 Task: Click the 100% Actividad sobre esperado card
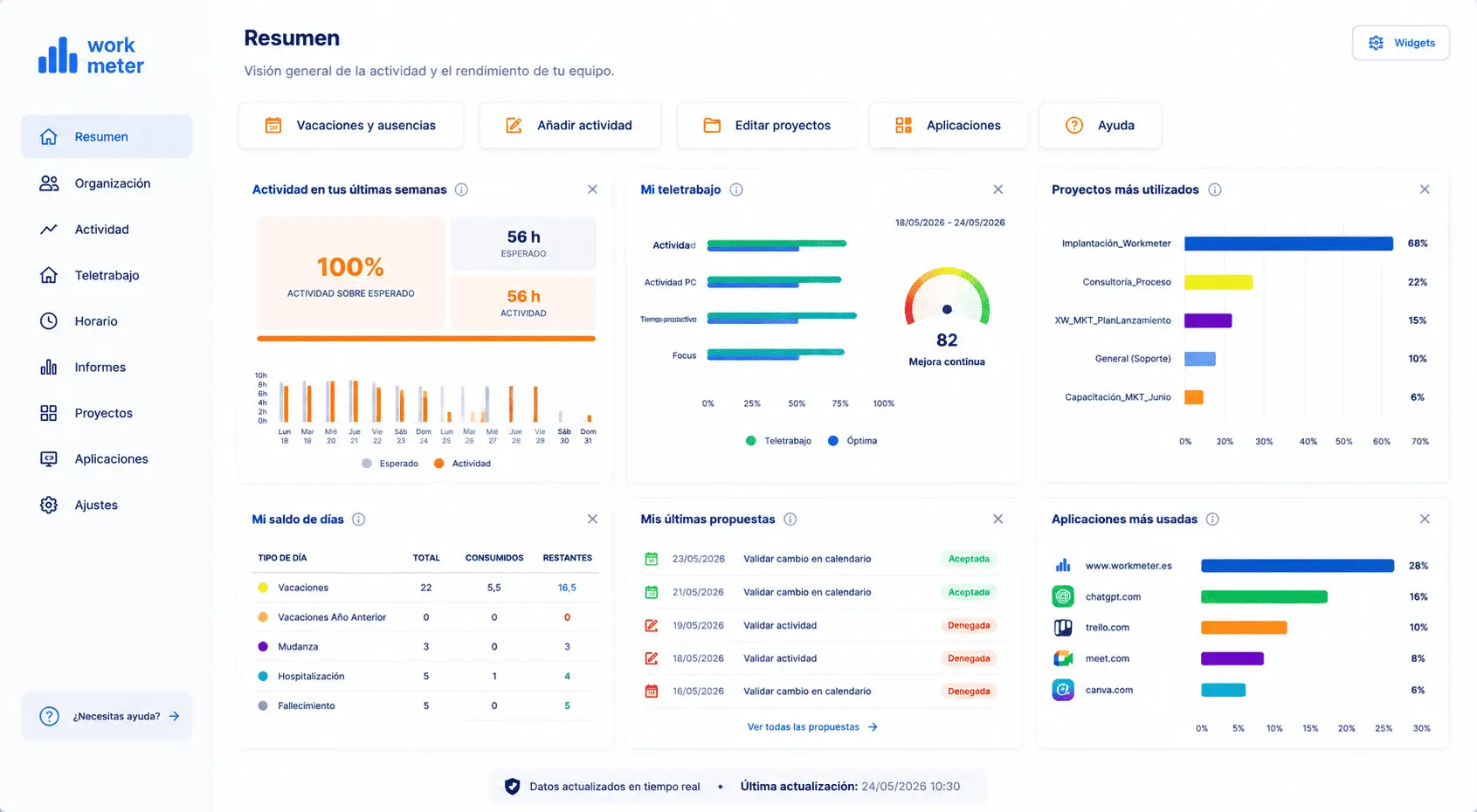pos(351,274)
